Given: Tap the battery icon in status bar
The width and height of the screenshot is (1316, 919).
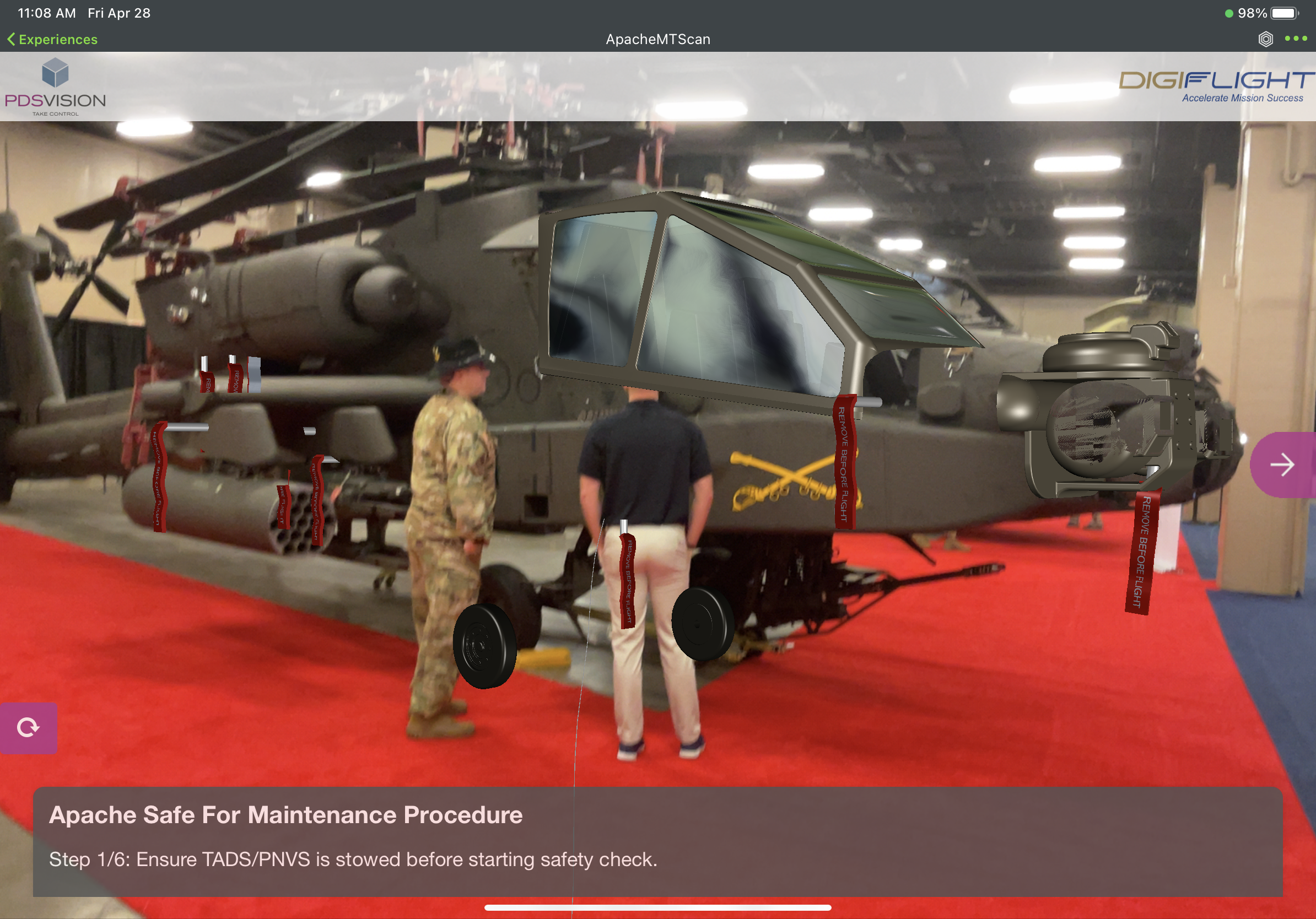Looking at the screenshot, I should [x=1283, y=13].
